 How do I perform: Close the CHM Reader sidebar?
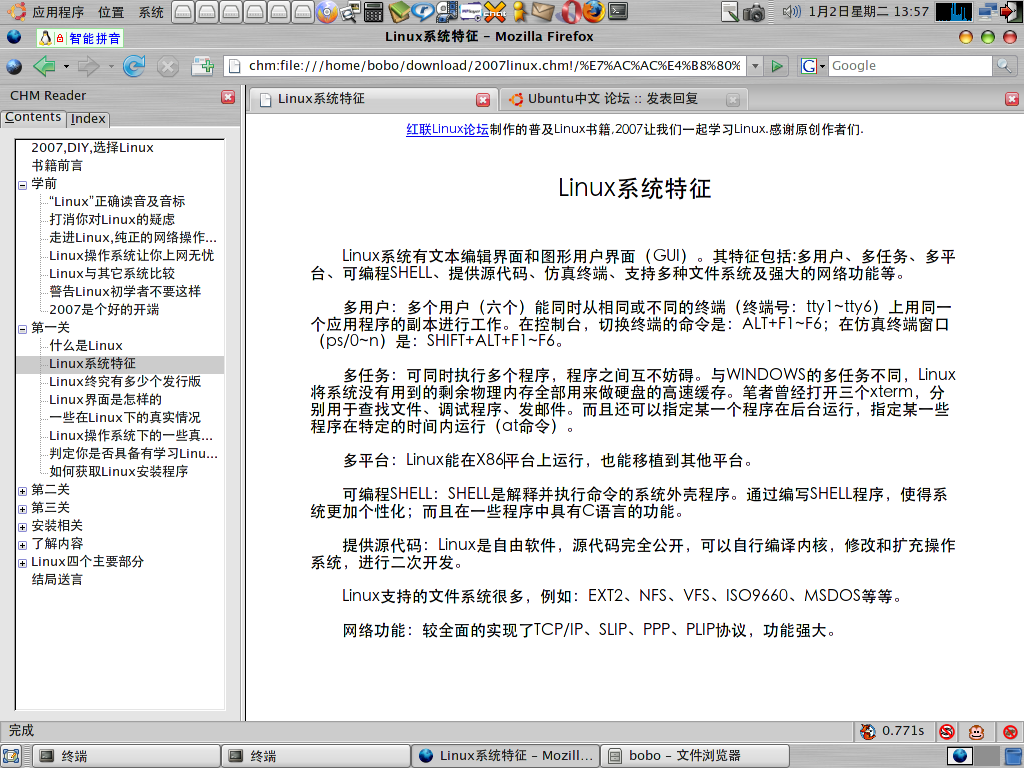(228, 97)
